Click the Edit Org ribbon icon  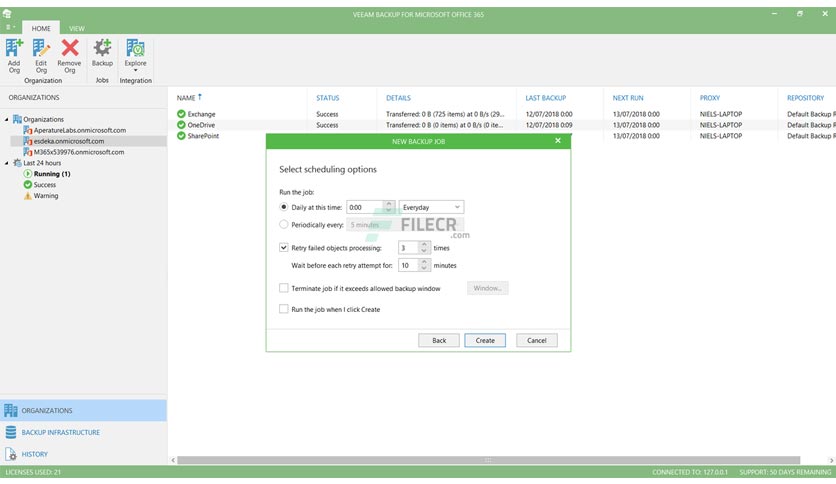coord(41,49)
